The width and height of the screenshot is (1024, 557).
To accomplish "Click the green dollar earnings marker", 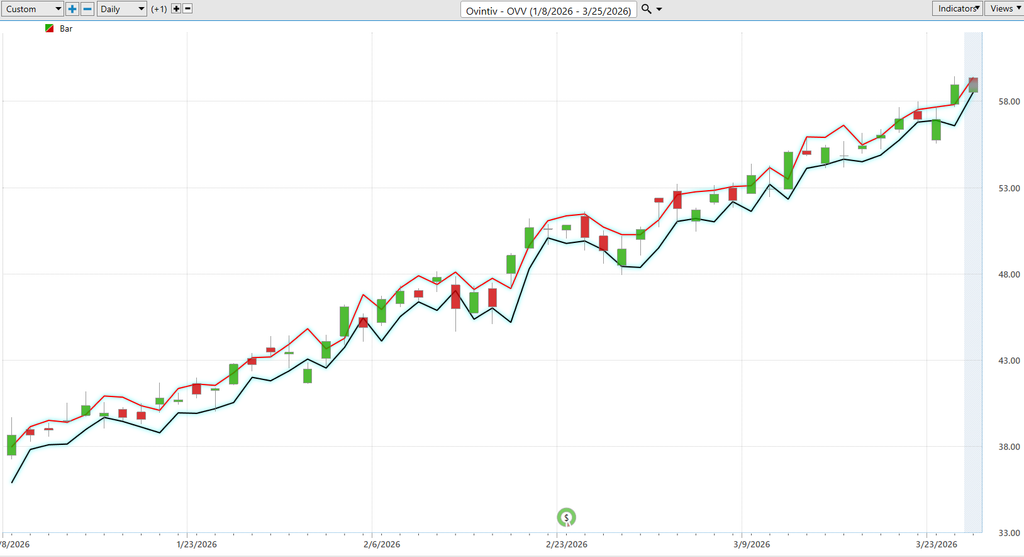I will (566, 517).
